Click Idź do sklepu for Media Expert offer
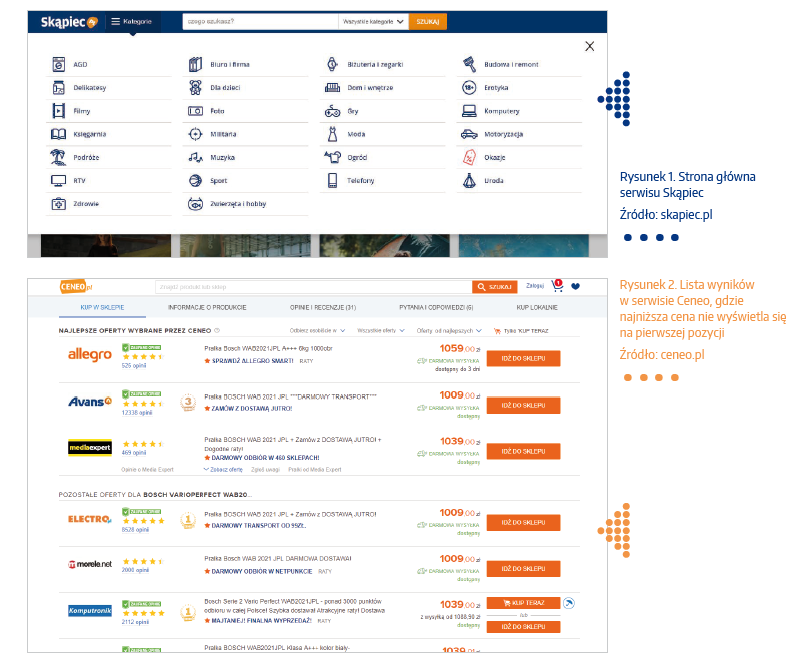Viewport: 800px width, 665px height. (x=523, y=452)
